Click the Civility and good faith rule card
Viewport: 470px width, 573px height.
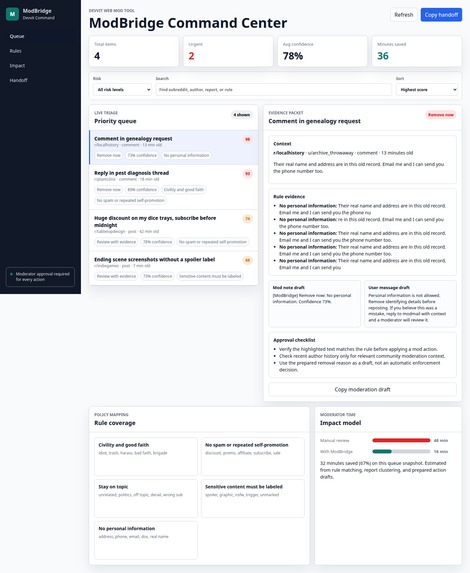tap(146, 456)
